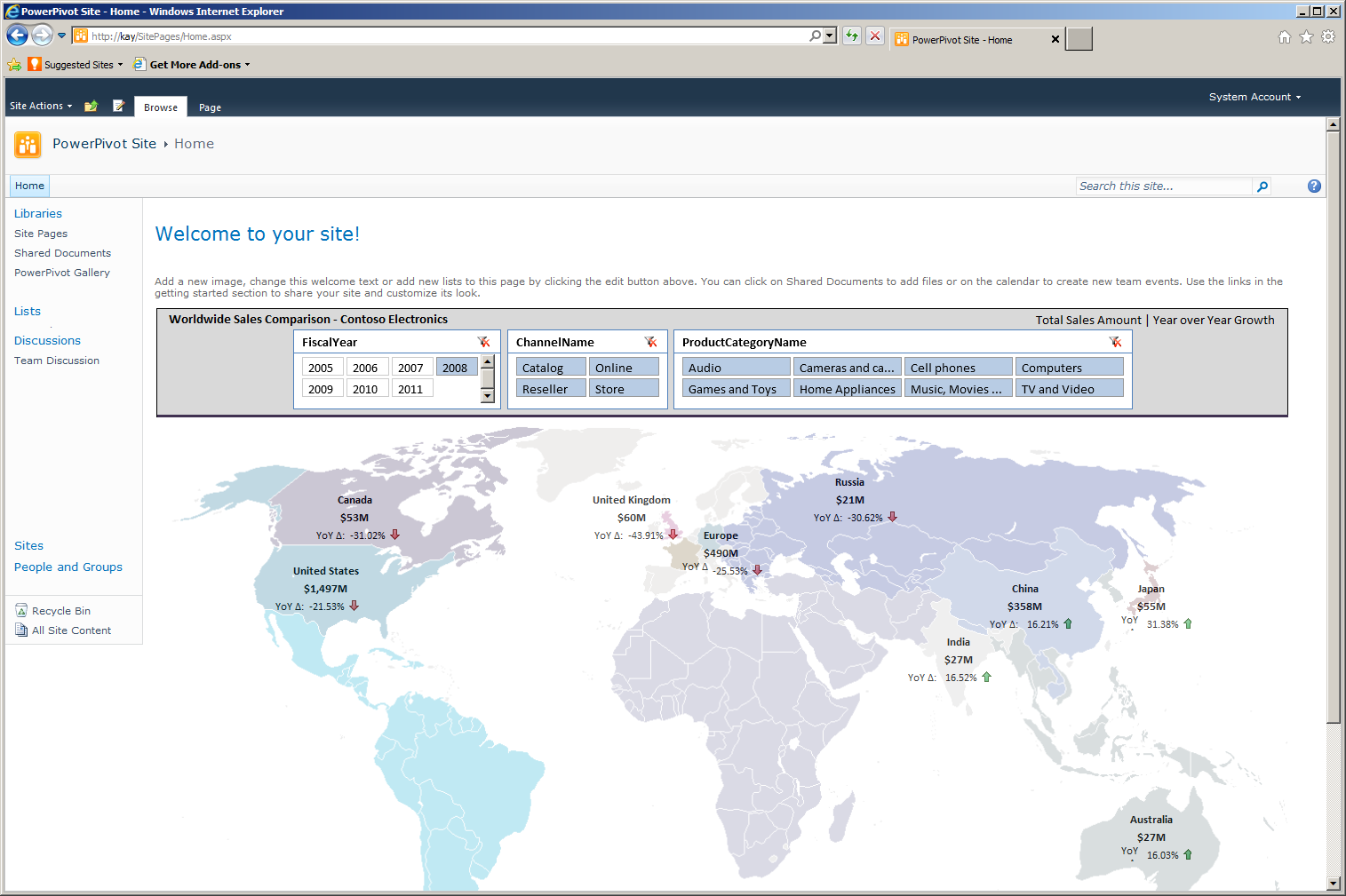Click the page vertical scrollbar thumb
The width and height of the screenshot is (1346, 896).
[x=1333, y=426]
